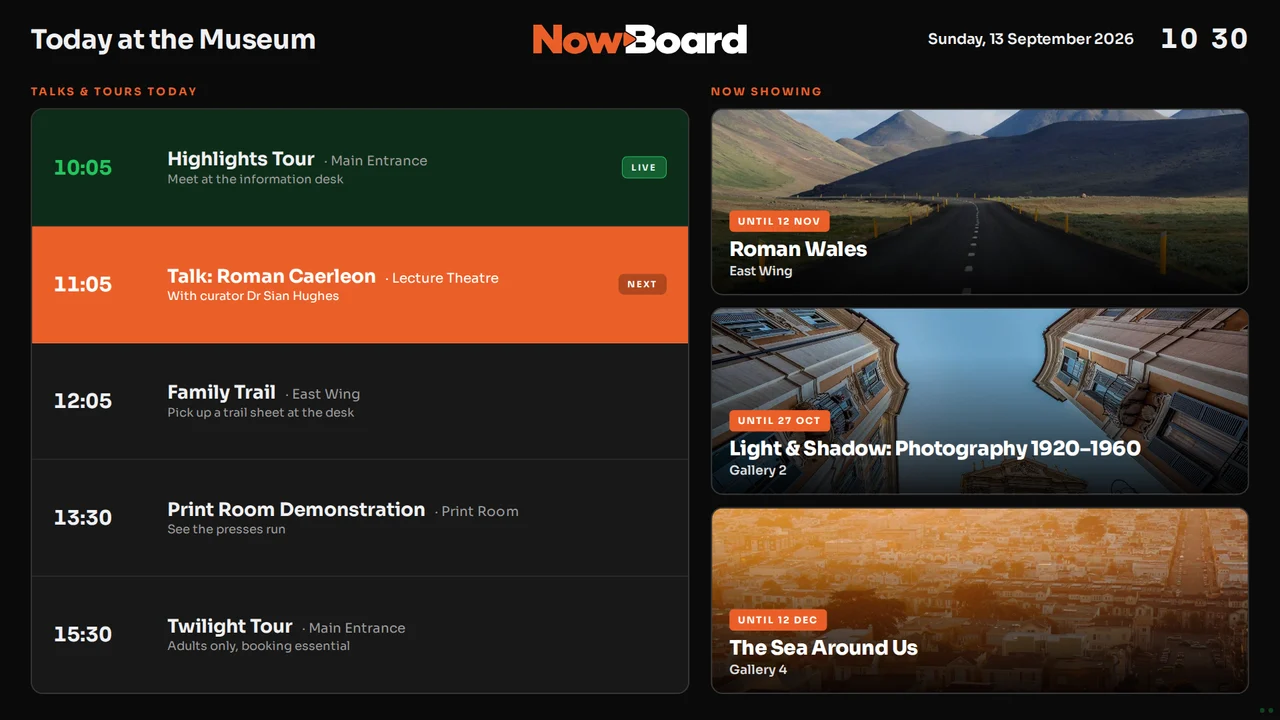Click the LIVE badge on Highlights Tour
This screenshot has height=720, width=1280.
click(644, 167)
